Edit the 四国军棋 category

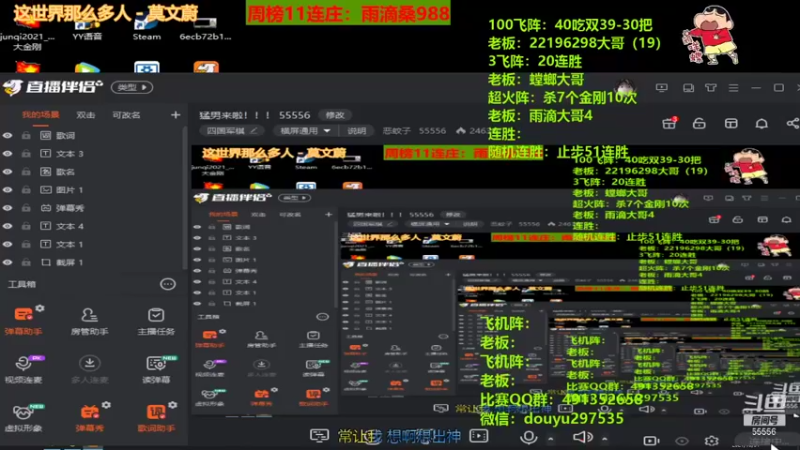[231, 131]
